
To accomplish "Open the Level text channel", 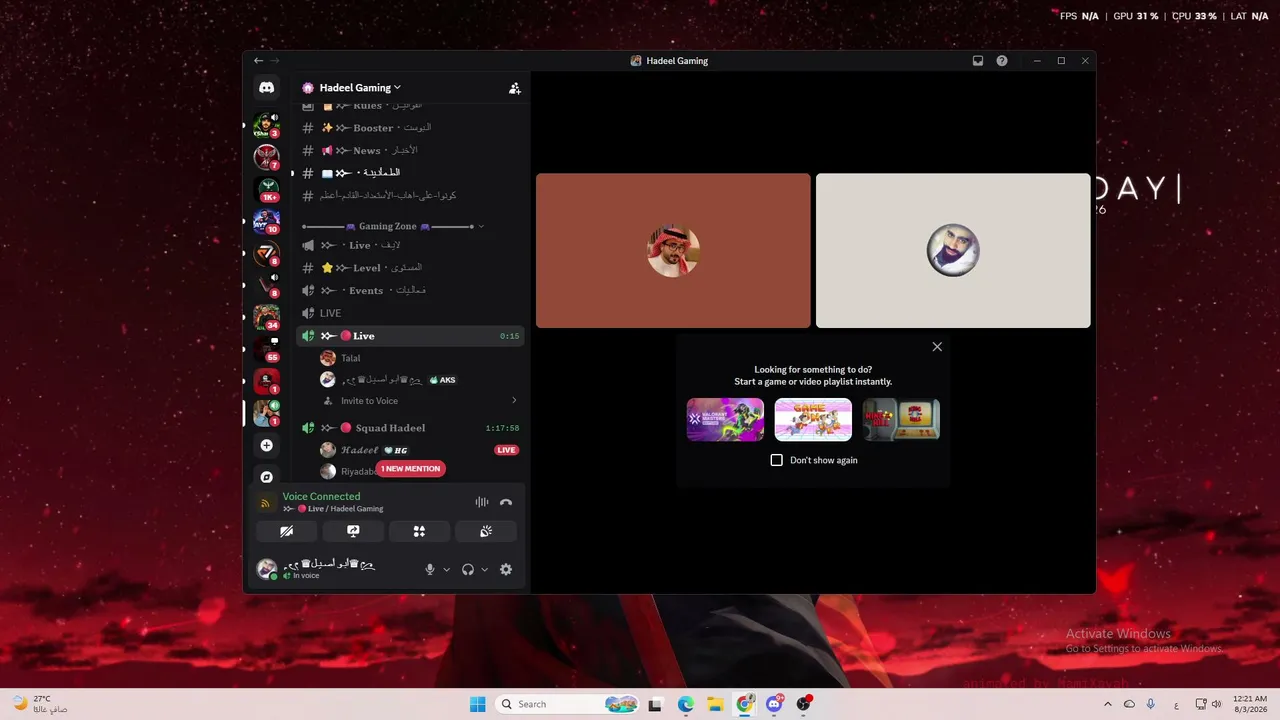I will tap(409, 268).
